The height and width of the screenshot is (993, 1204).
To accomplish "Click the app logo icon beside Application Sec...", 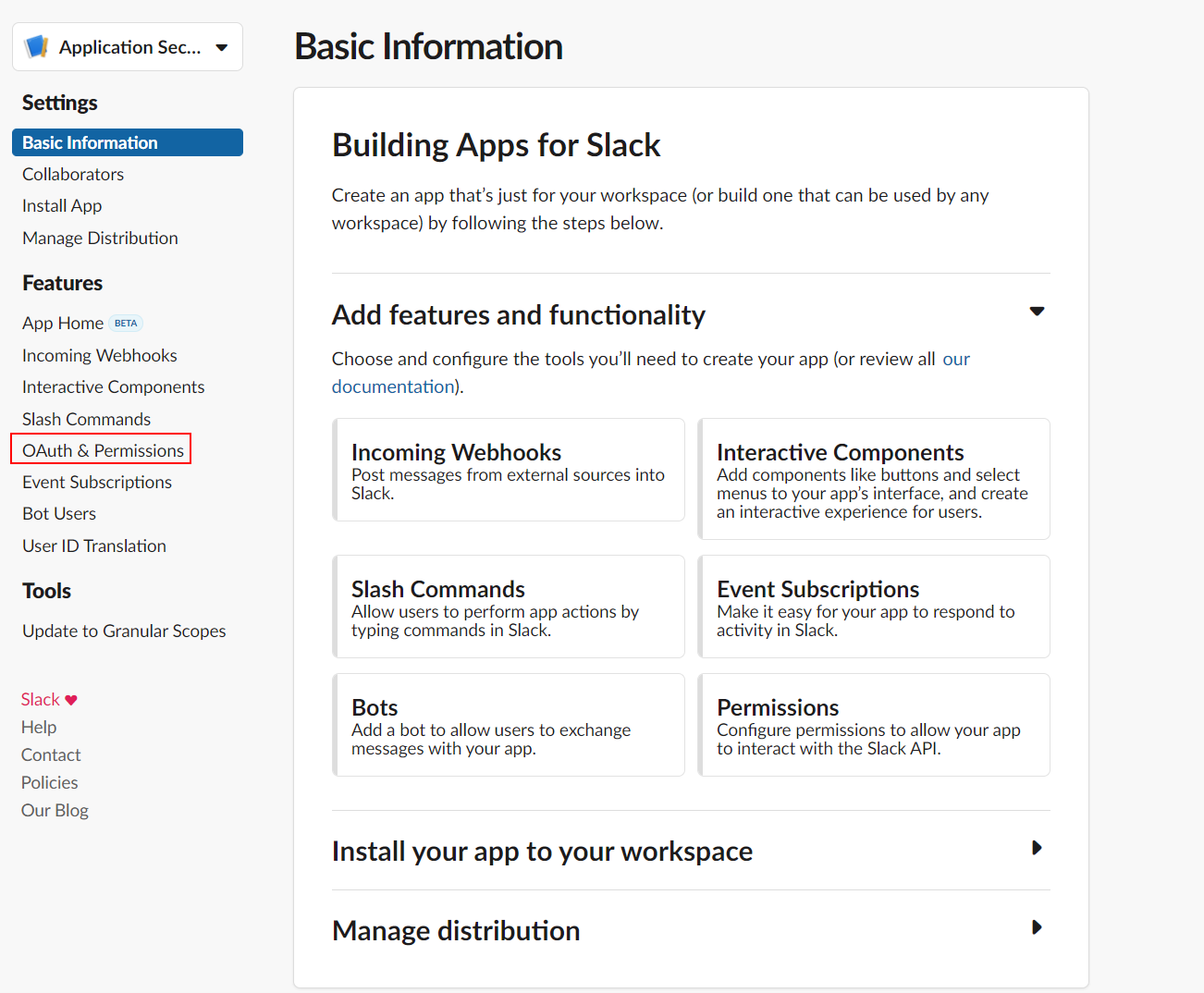I will tap(36, 46).
